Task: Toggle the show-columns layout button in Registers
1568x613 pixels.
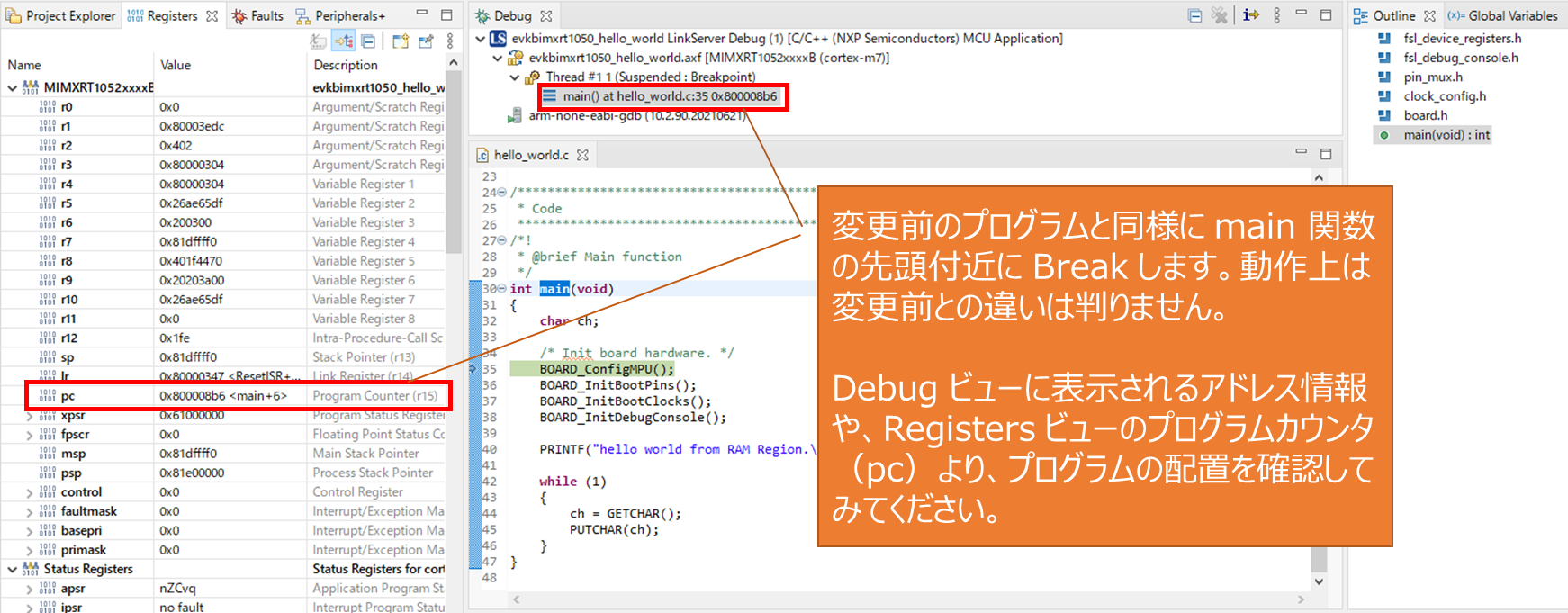Action: (x=344, y=41)
